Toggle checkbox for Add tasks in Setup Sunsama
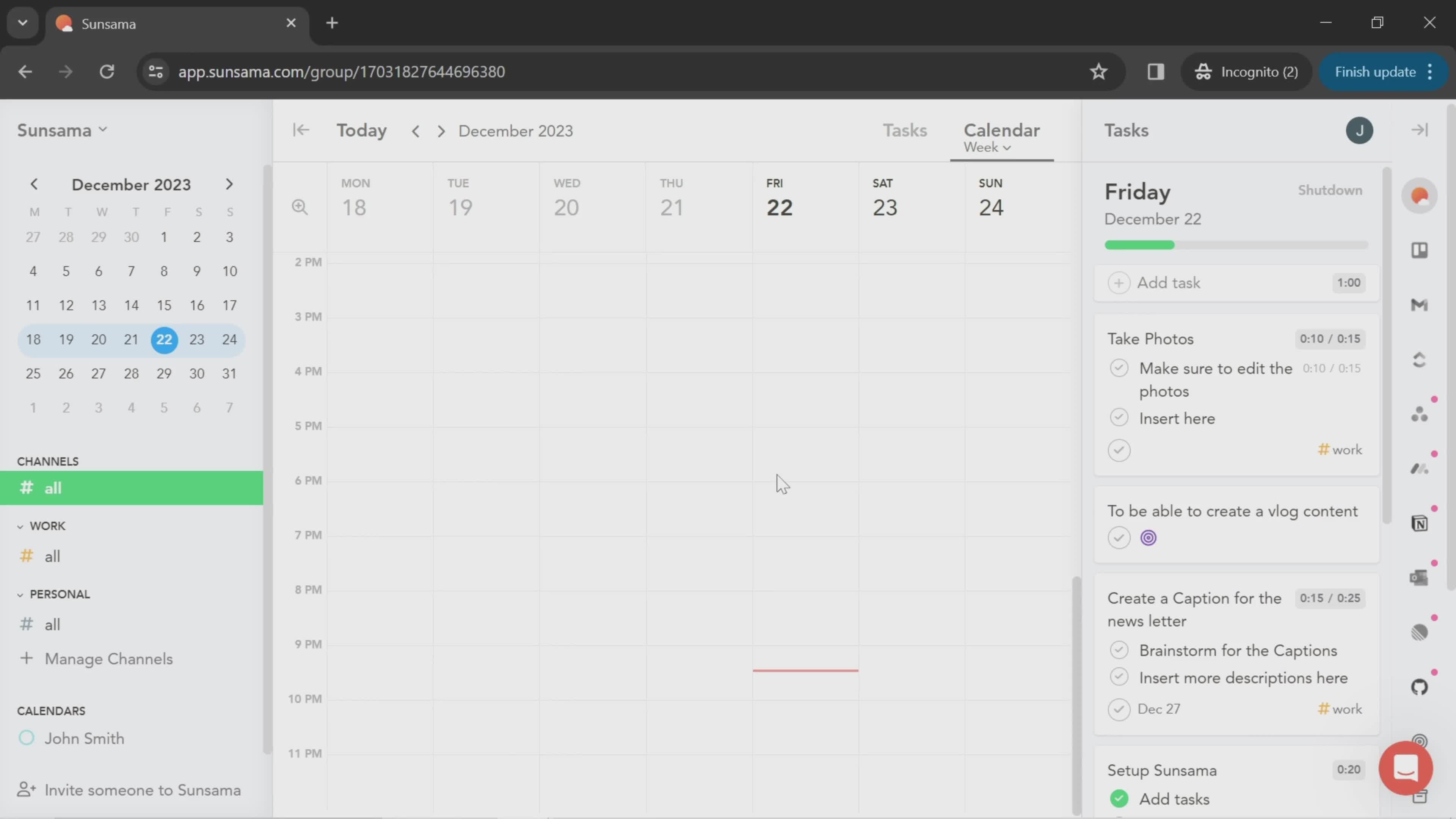The image size is (1456, 819). click(x=1119, y=798)
